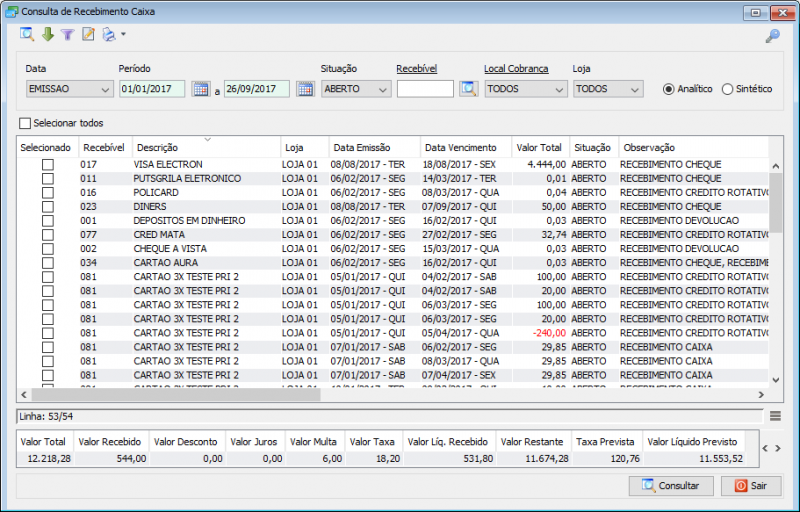Click the Consultar button
Viewport: 800px width, 512px height.
(671, 485)
